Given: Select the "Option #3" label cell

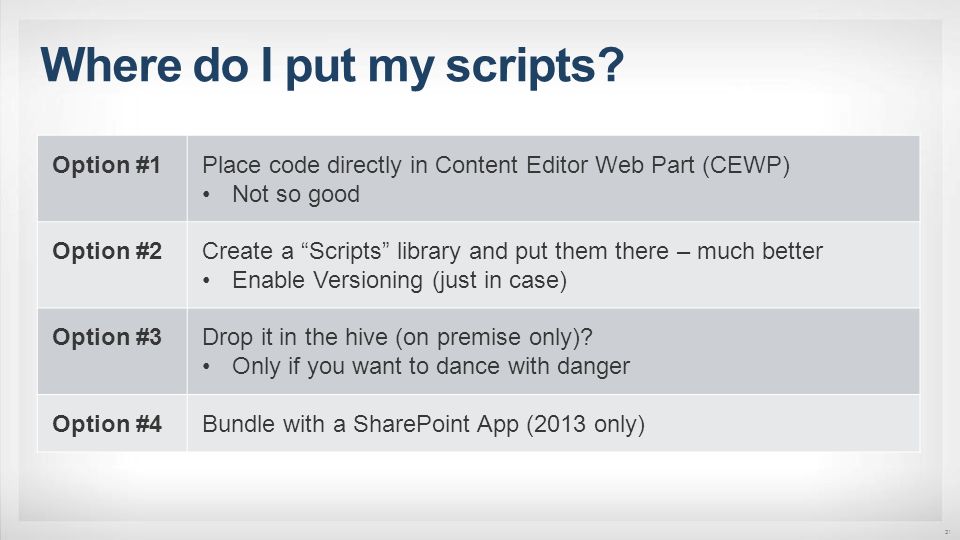Looking at the screenshot, I should pos(113,351).
